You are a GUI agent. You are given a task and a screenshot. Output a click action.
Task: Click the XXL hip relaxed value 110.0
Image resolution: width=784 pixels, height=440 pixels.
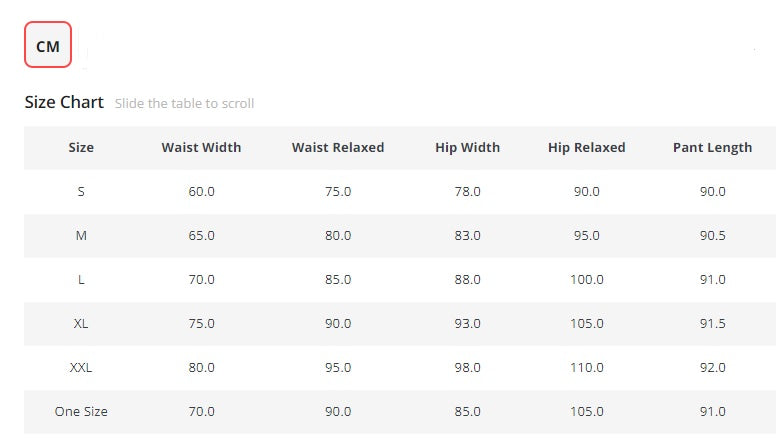point(586,368)
